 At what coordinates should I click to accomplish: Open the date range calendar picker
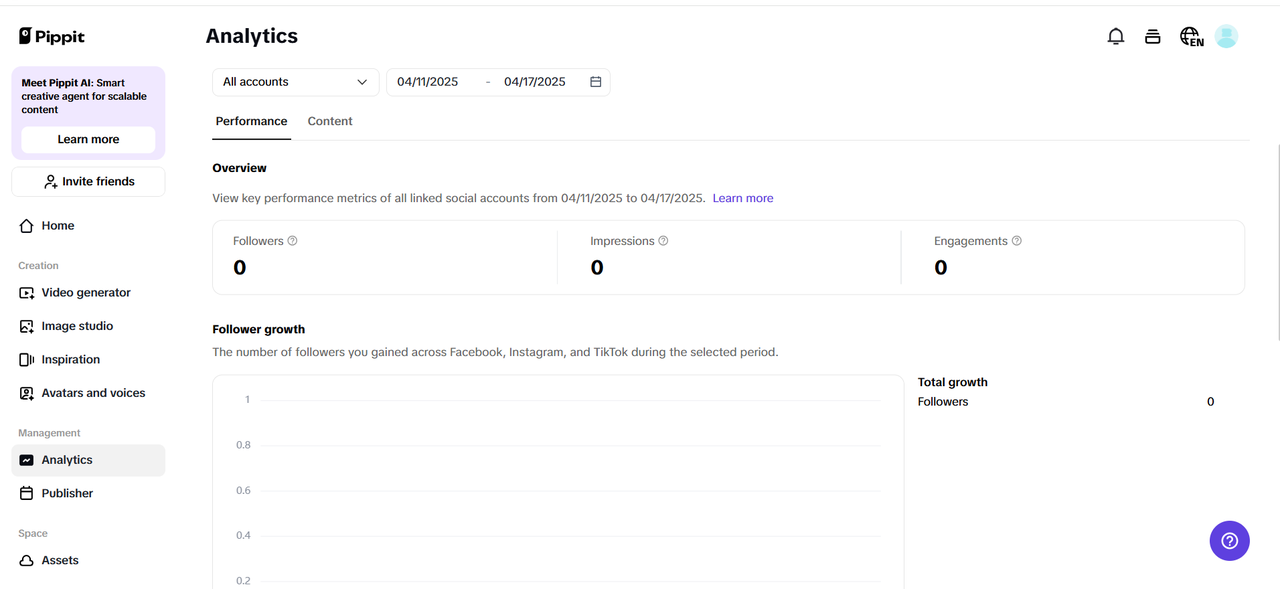click(x=595, y=81)
